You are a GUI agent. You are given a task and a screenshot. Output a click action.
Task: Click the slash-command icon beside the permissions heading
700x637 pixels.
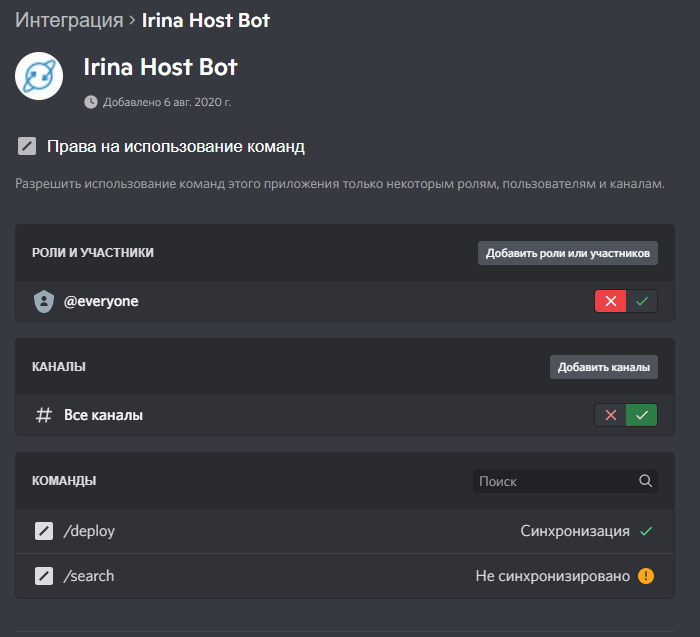(x=27, y=147)
